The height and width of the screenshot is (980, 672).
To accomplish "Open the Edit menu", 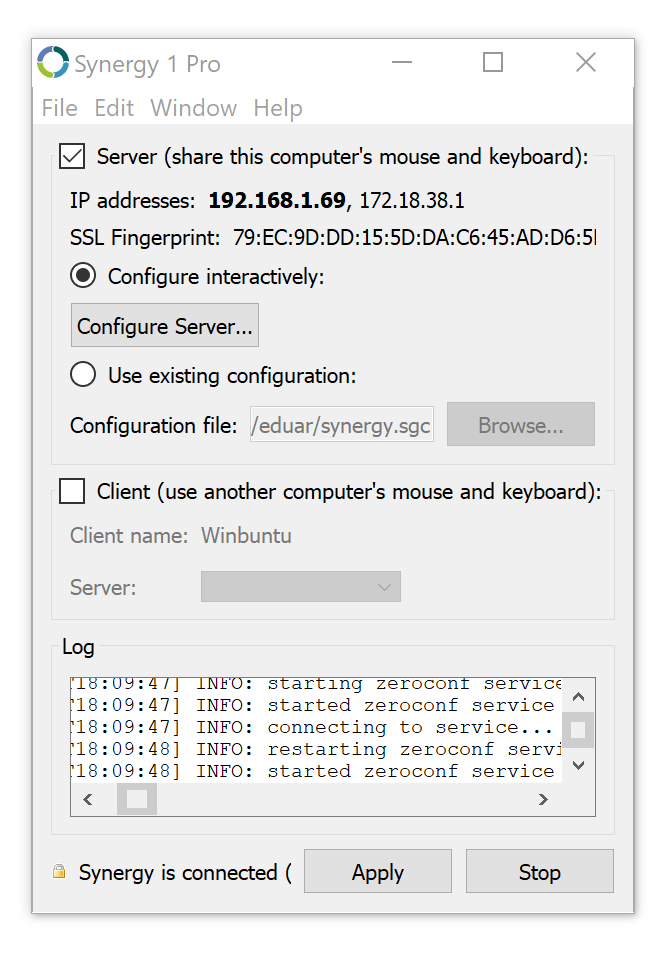I will [x=114, y=108].
